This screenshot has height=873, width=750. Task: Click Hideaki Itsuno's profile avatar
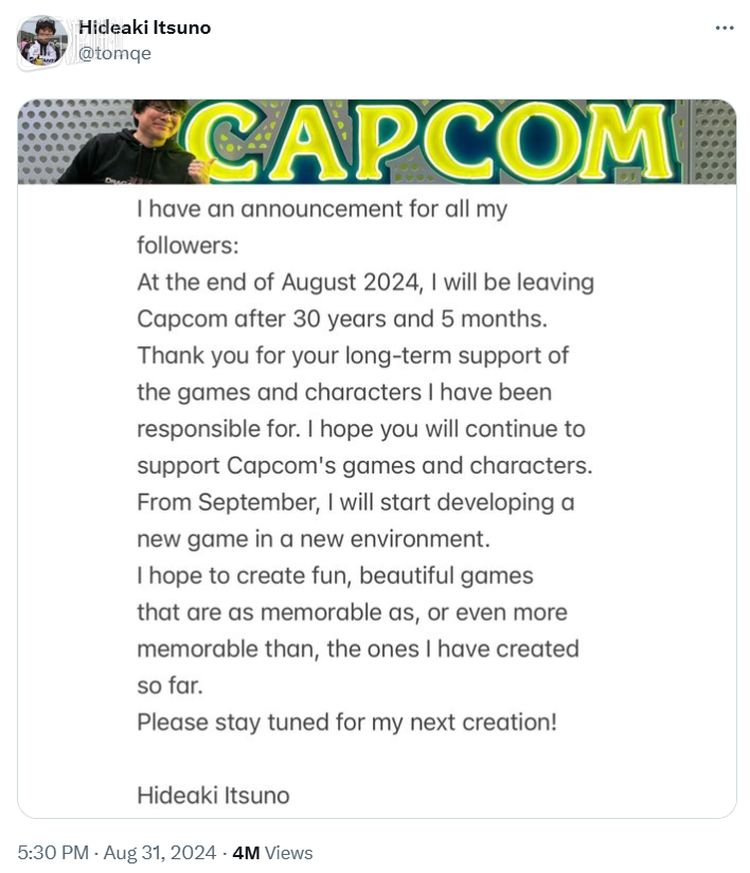(x=43, y=41)
